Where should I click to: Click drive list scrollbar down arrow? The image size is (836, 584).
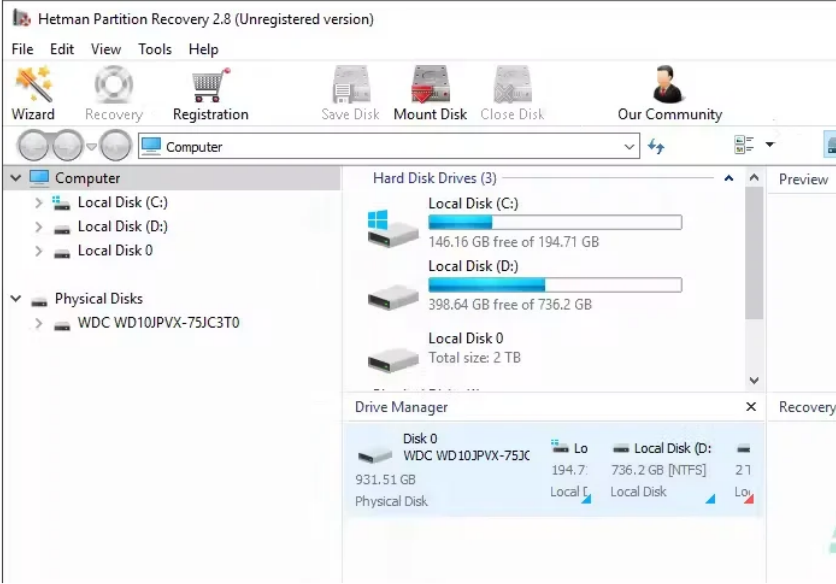pos(754,380)
